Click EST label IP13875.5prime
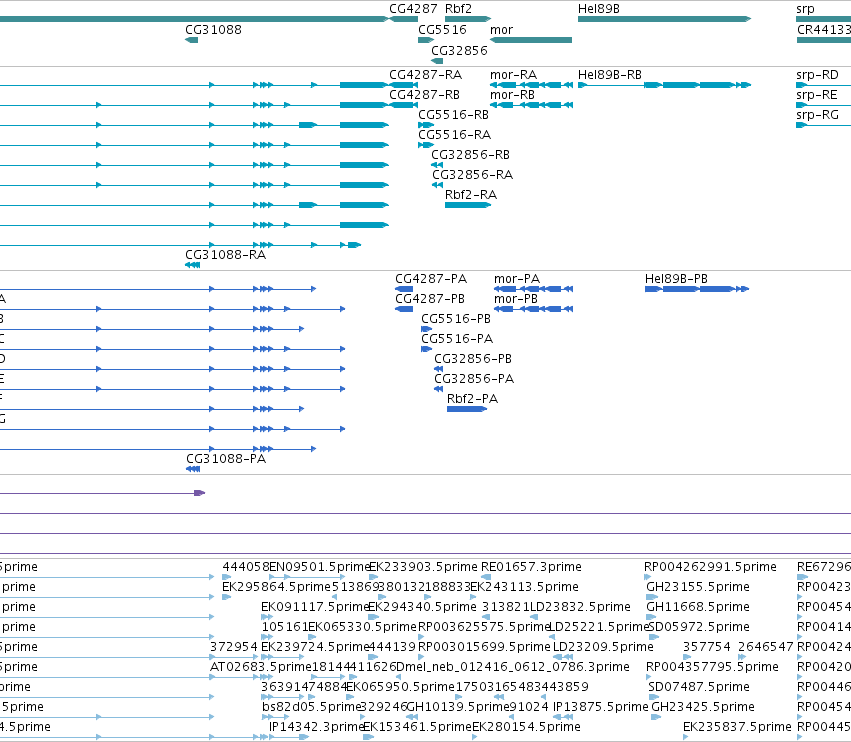Image resolution: width=851 pixels, height=742 pixels. coord(600,707)
